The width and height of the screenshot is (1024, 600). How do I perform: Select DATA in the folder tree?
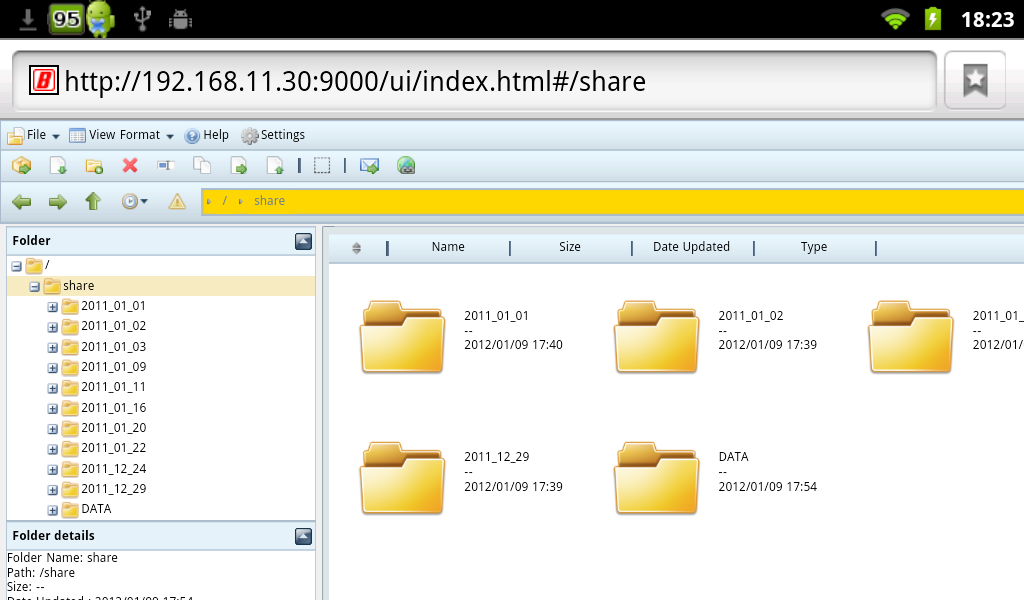[x=96, y=509]
